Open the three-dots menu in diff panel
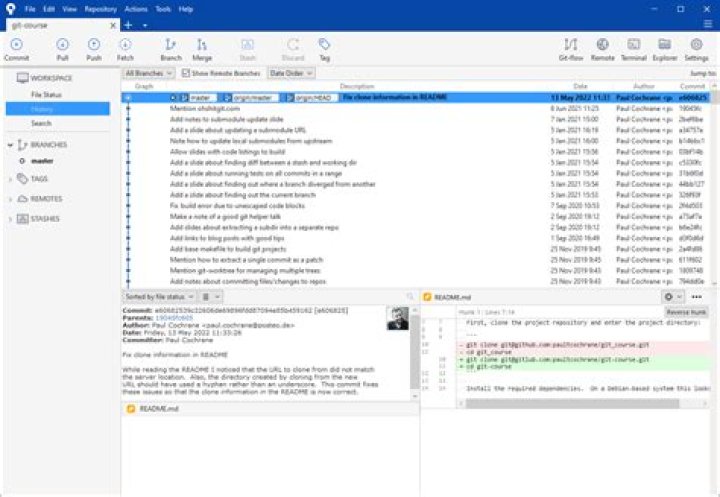720x497 pixels. tap(697, 297)
